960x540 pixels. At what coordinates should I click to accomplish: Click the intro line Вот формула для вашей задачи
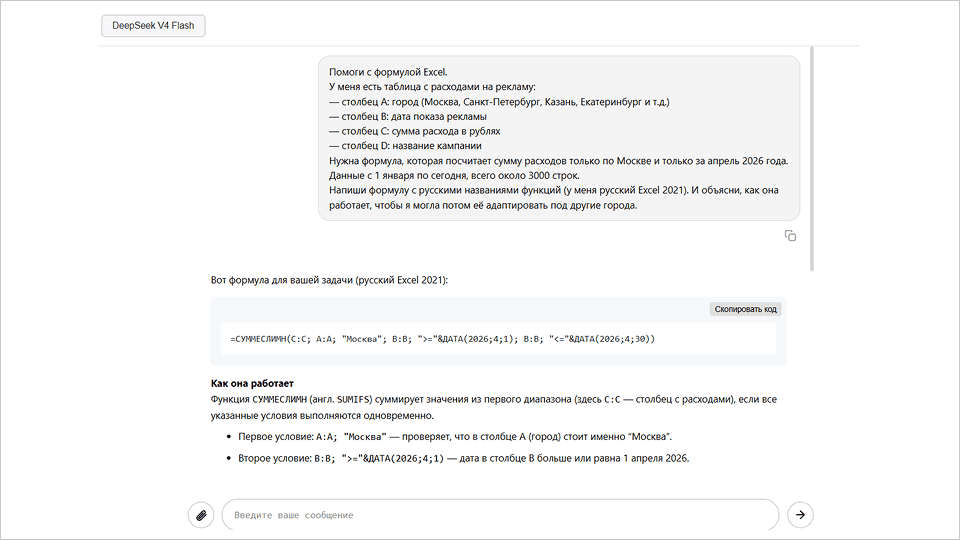coord(329,280)
